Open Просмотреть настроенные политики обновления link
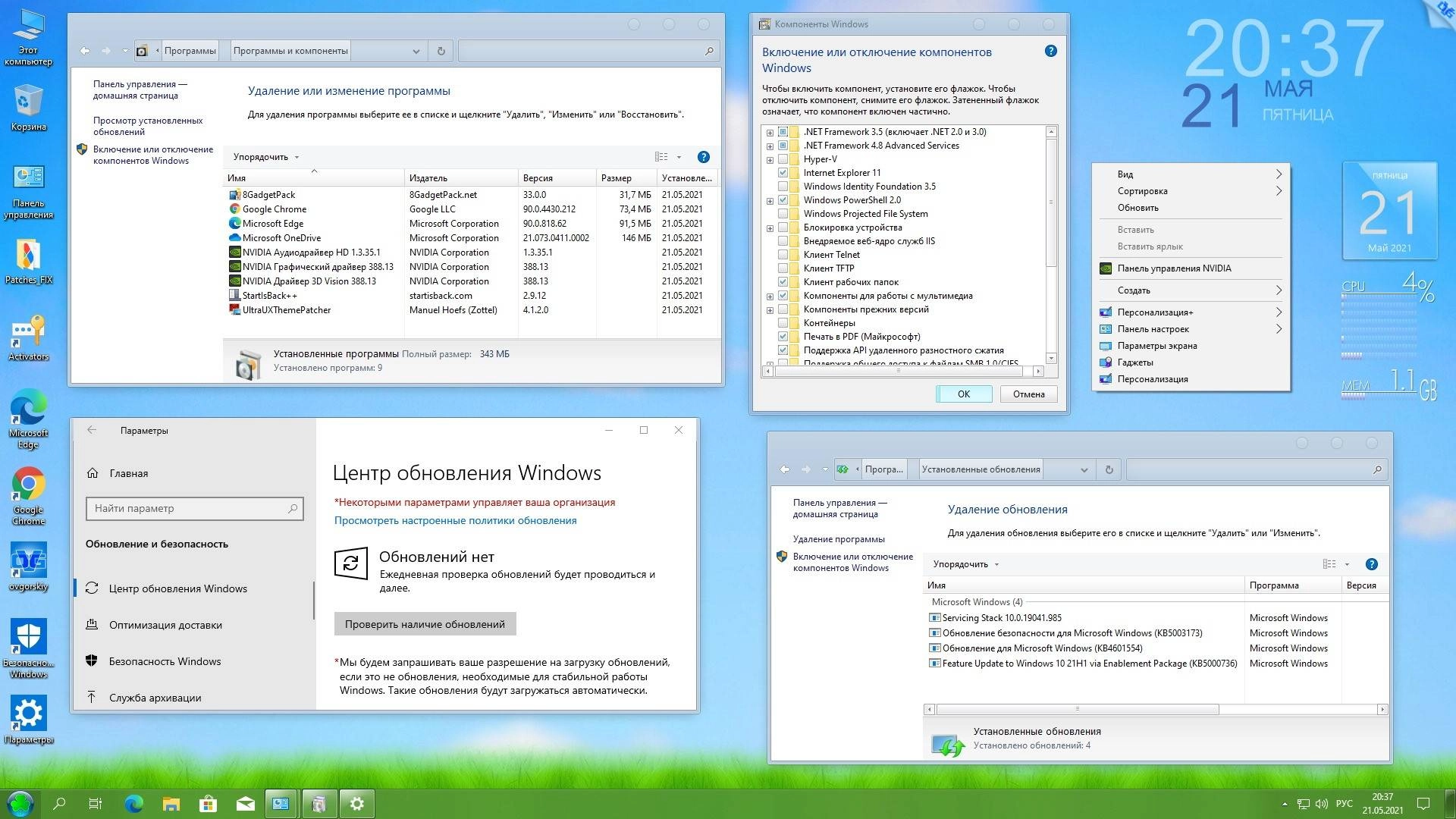The height and width of the screenshot is (819, 1456). coord(455,520)
